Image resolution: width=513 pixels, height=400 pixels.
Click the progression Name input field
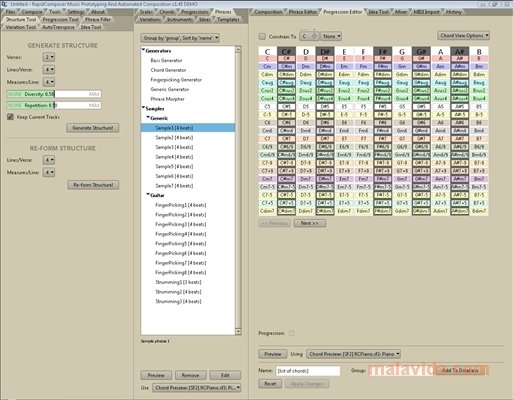tap(308, 371)
